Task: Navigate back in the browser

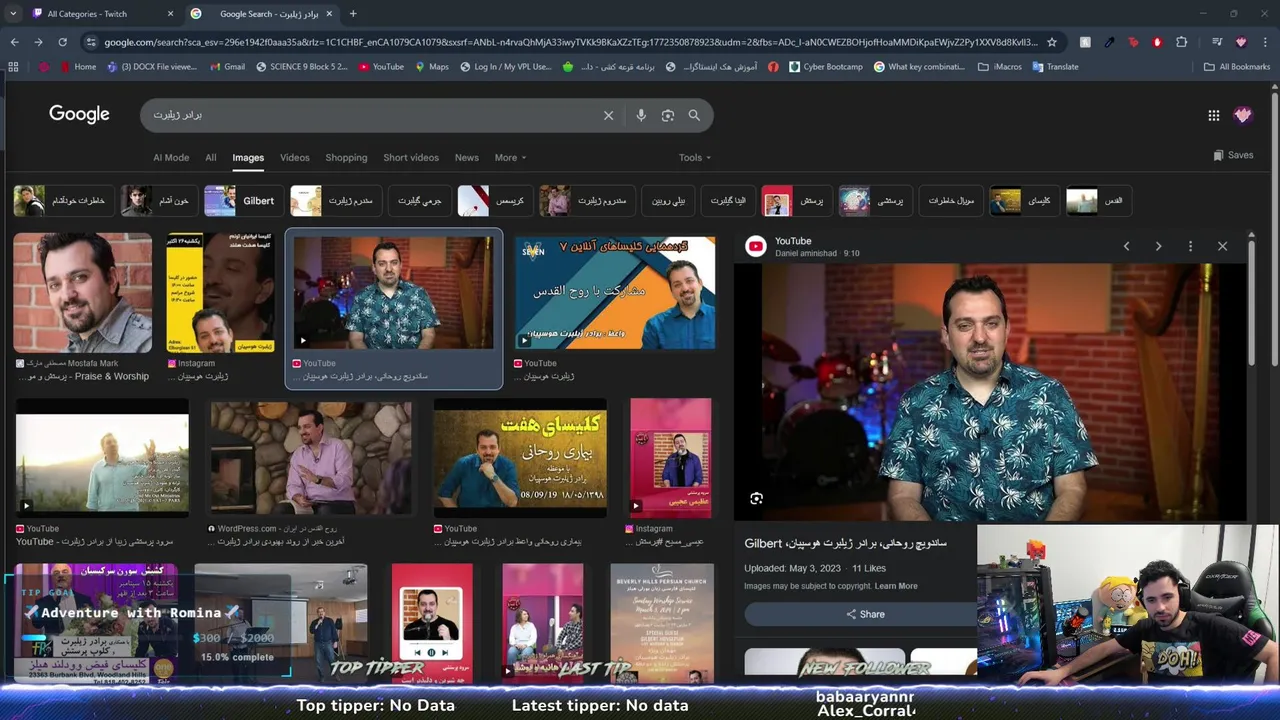Action: [14, 42]
